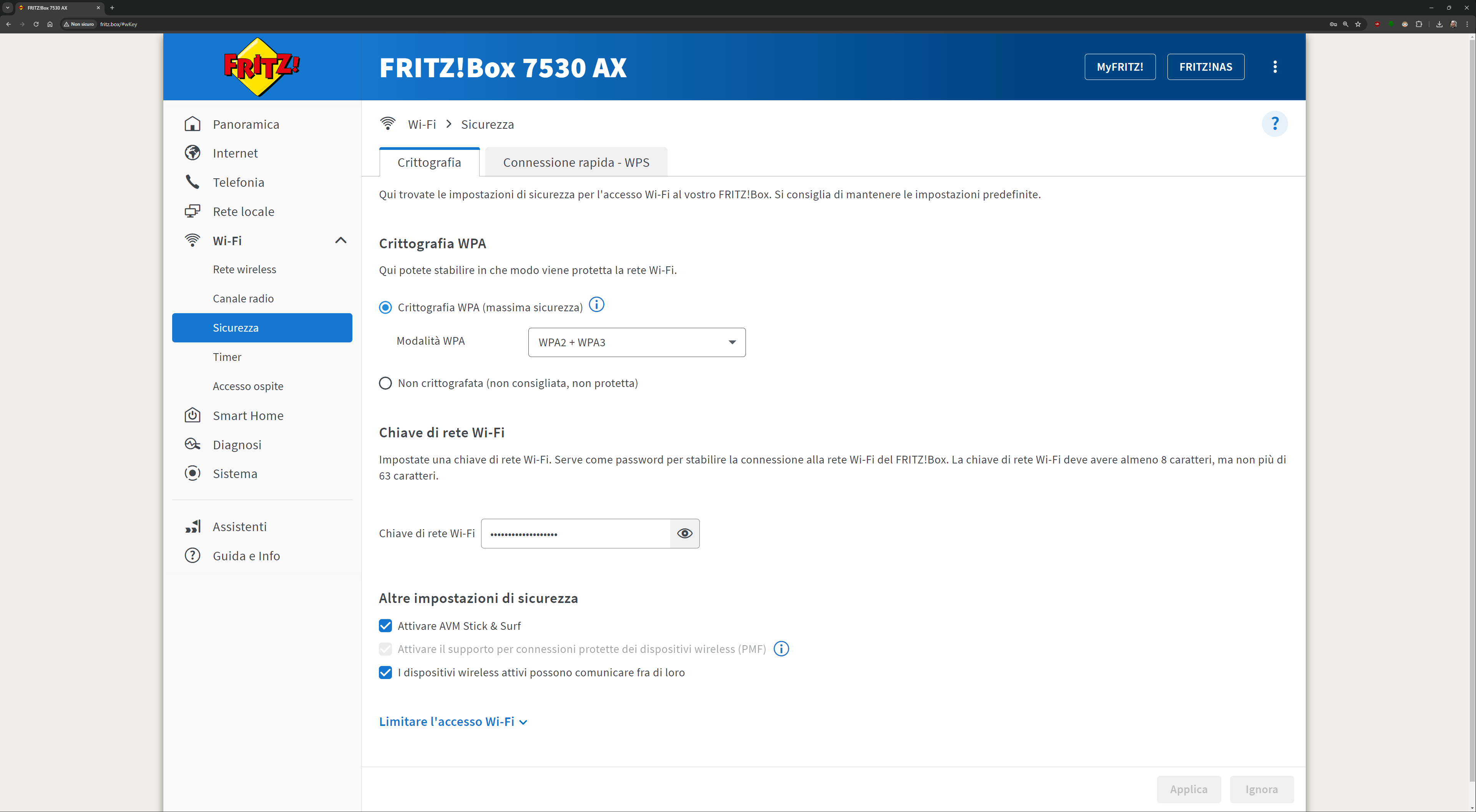Click the Diagnosi sidebar icon
The height and width of the screenshot is (812, 1476).
pos(193,444)
